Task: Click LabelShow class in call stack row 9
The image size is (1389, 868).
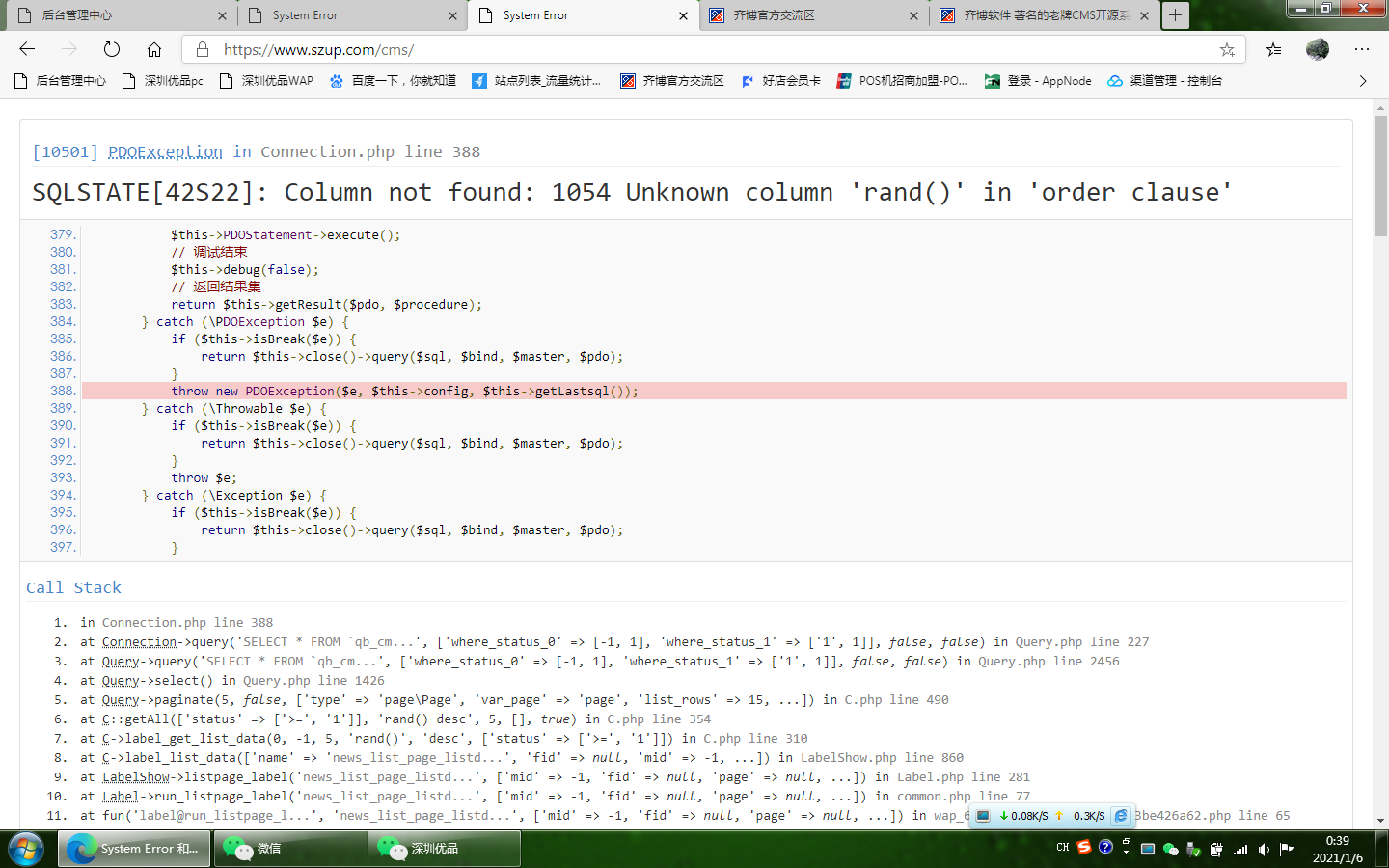Action: point(136,776)
